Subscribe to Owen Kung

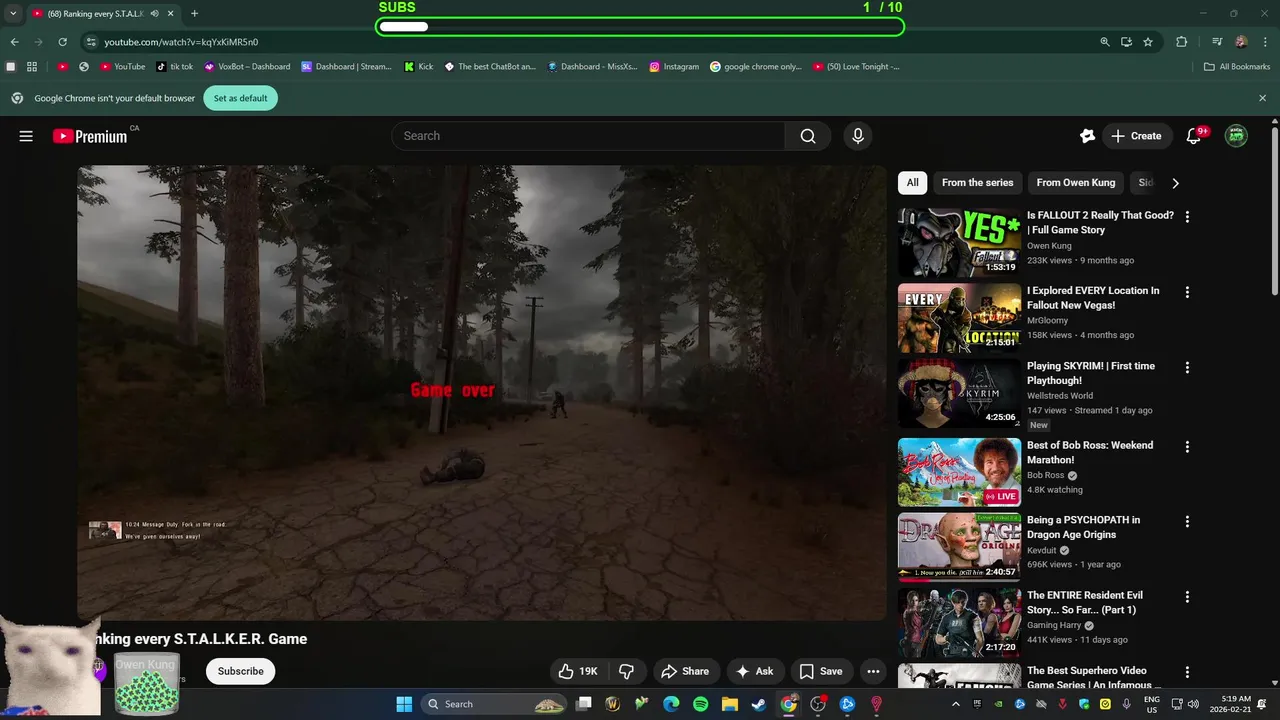pyautogui.click(x=241, y=671)
